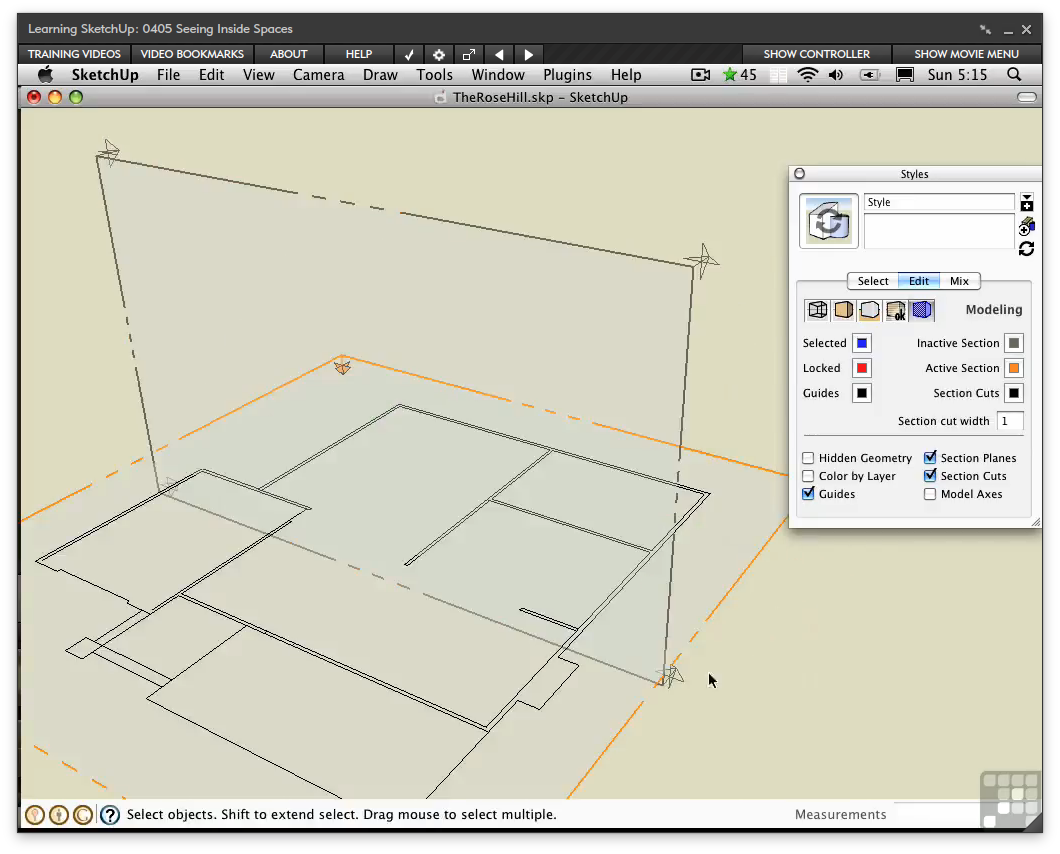Click VIDEO BOOKMARKS button

pos(192,54)
